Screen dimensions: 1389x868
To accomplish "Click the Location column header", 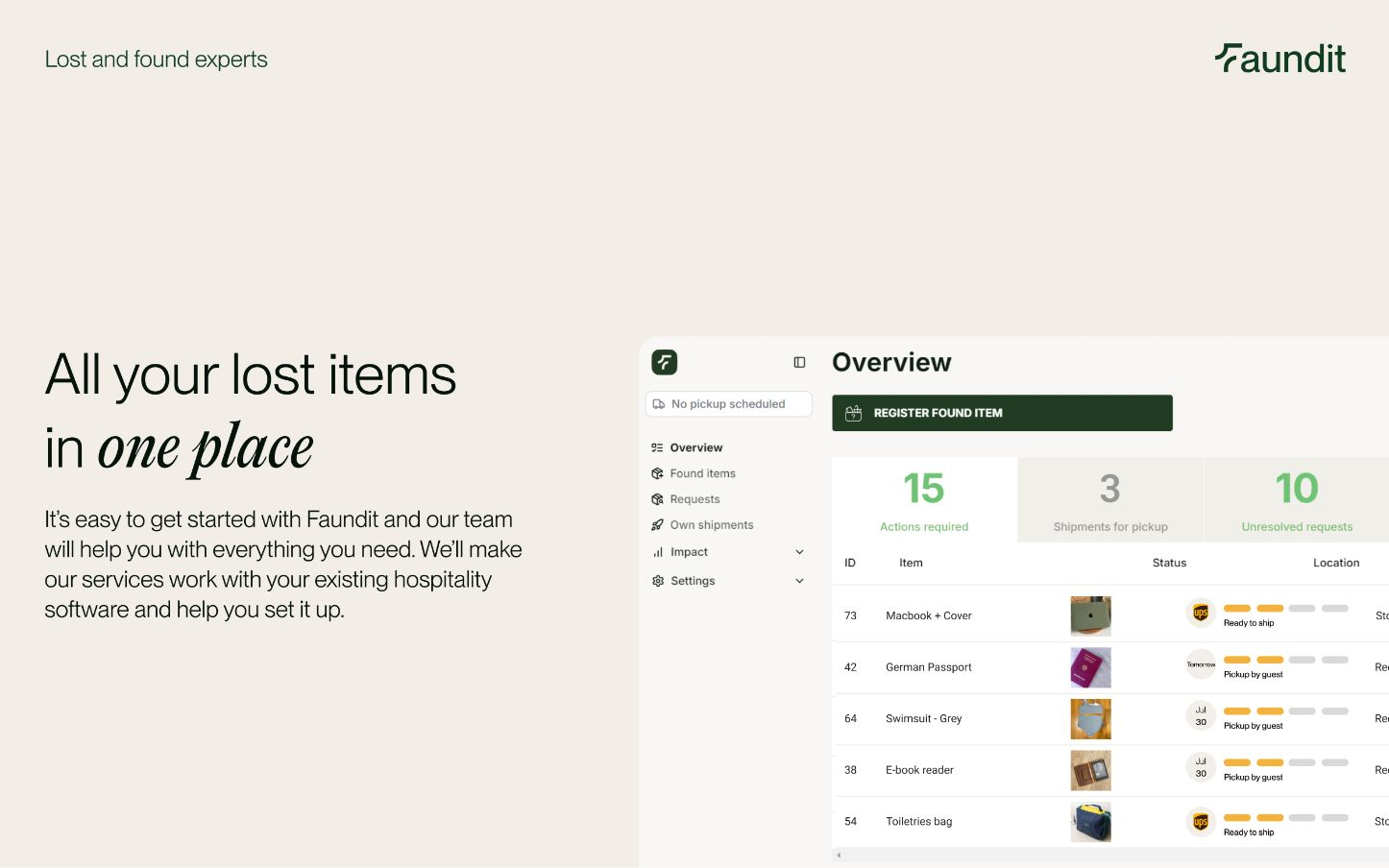I will pos(1336,563).
